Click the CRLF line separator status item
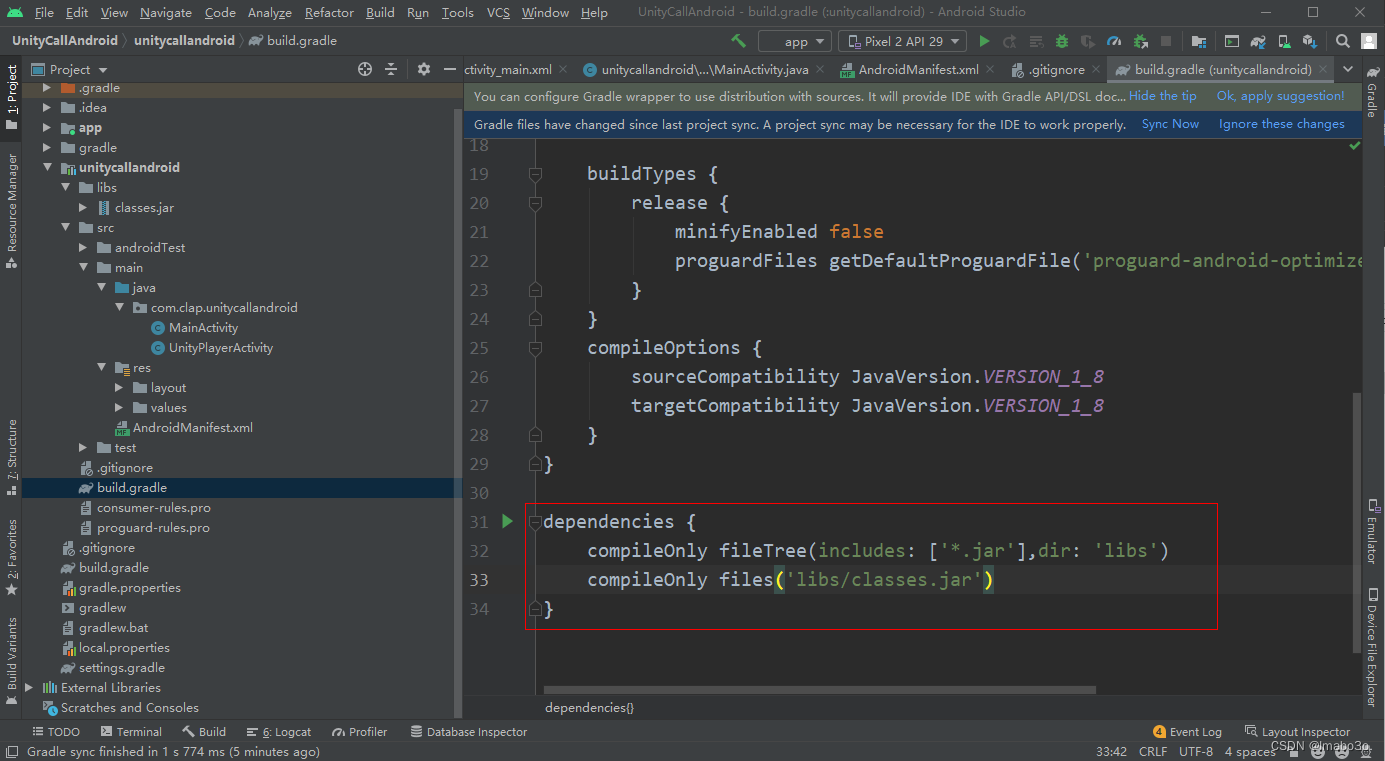The width and height of the screenshot is (1385, 761). click(x=1152, y=751)
